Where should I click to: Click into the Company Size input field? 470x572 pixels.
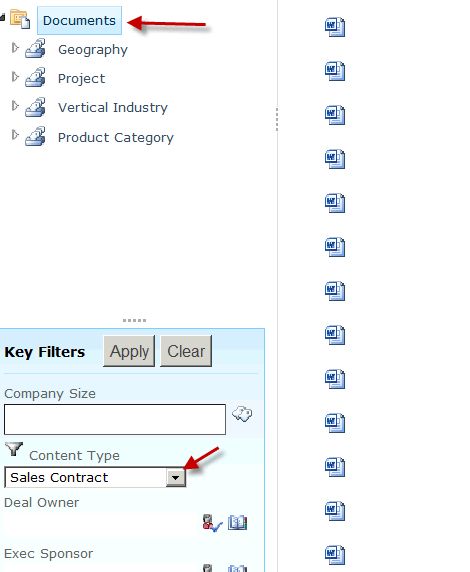pos(115,419)
